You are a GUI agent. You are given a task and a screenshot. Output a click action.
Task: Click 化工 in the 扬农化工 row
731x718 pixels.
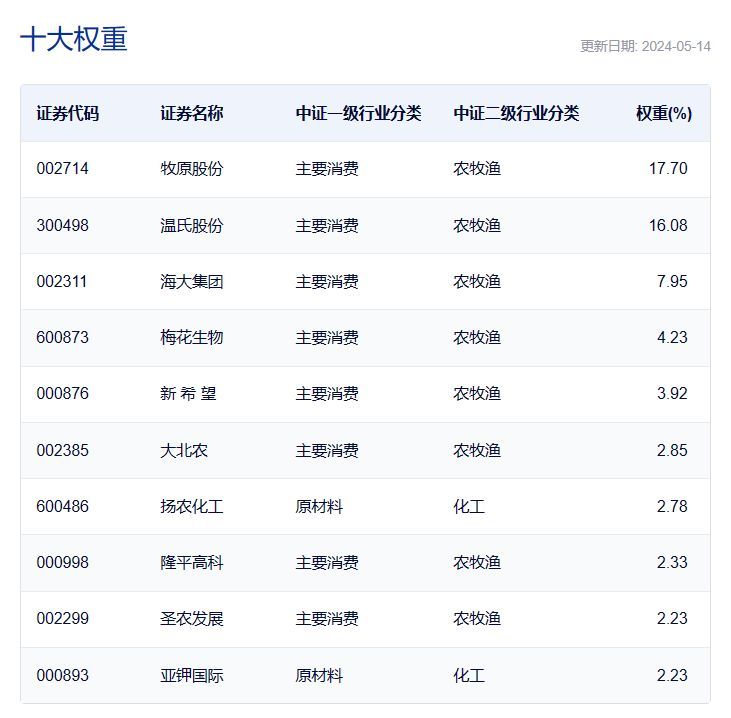coord(469,506)
